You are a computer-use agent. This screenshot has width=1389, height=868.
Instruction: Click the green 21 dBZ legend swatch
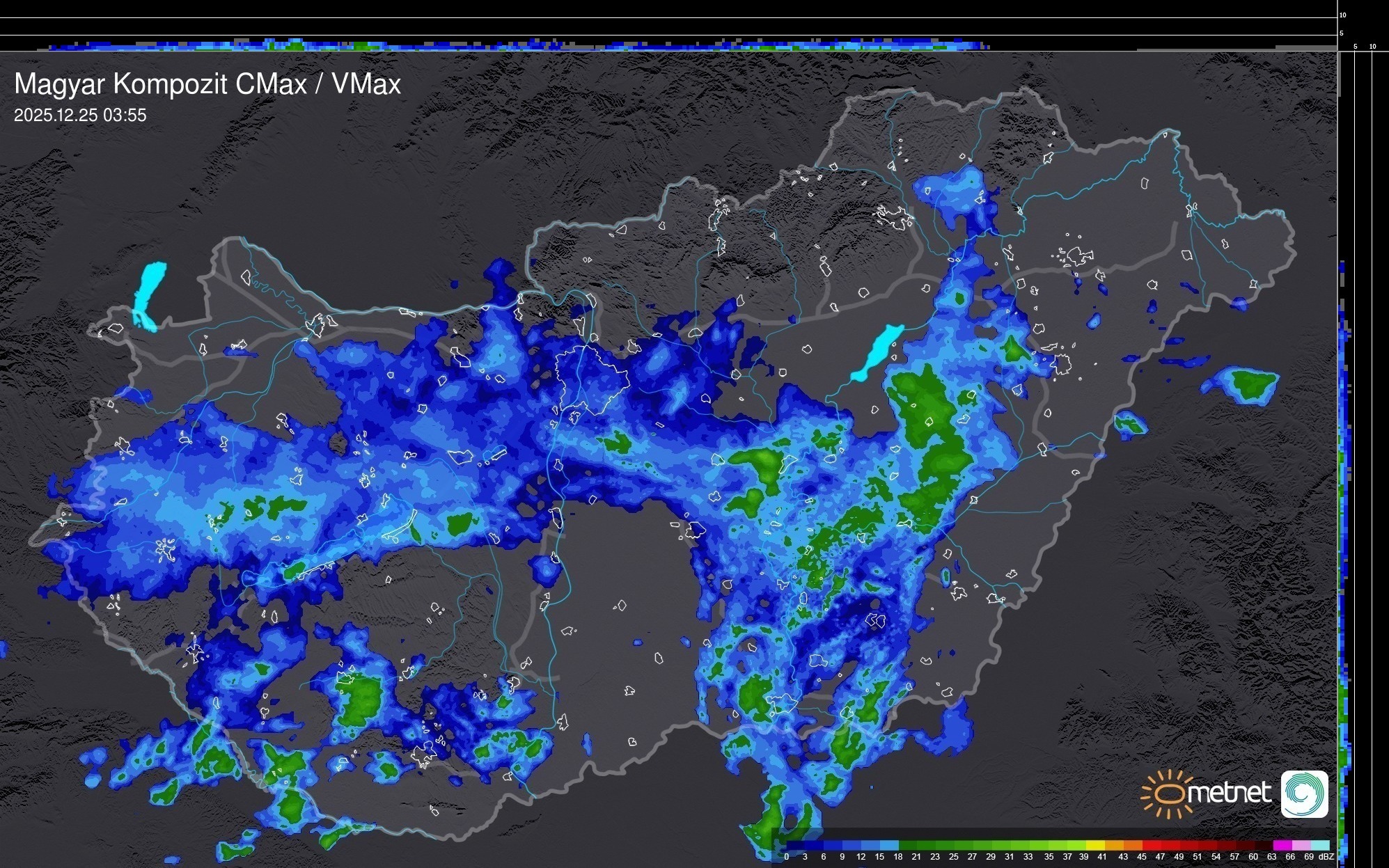927,845
